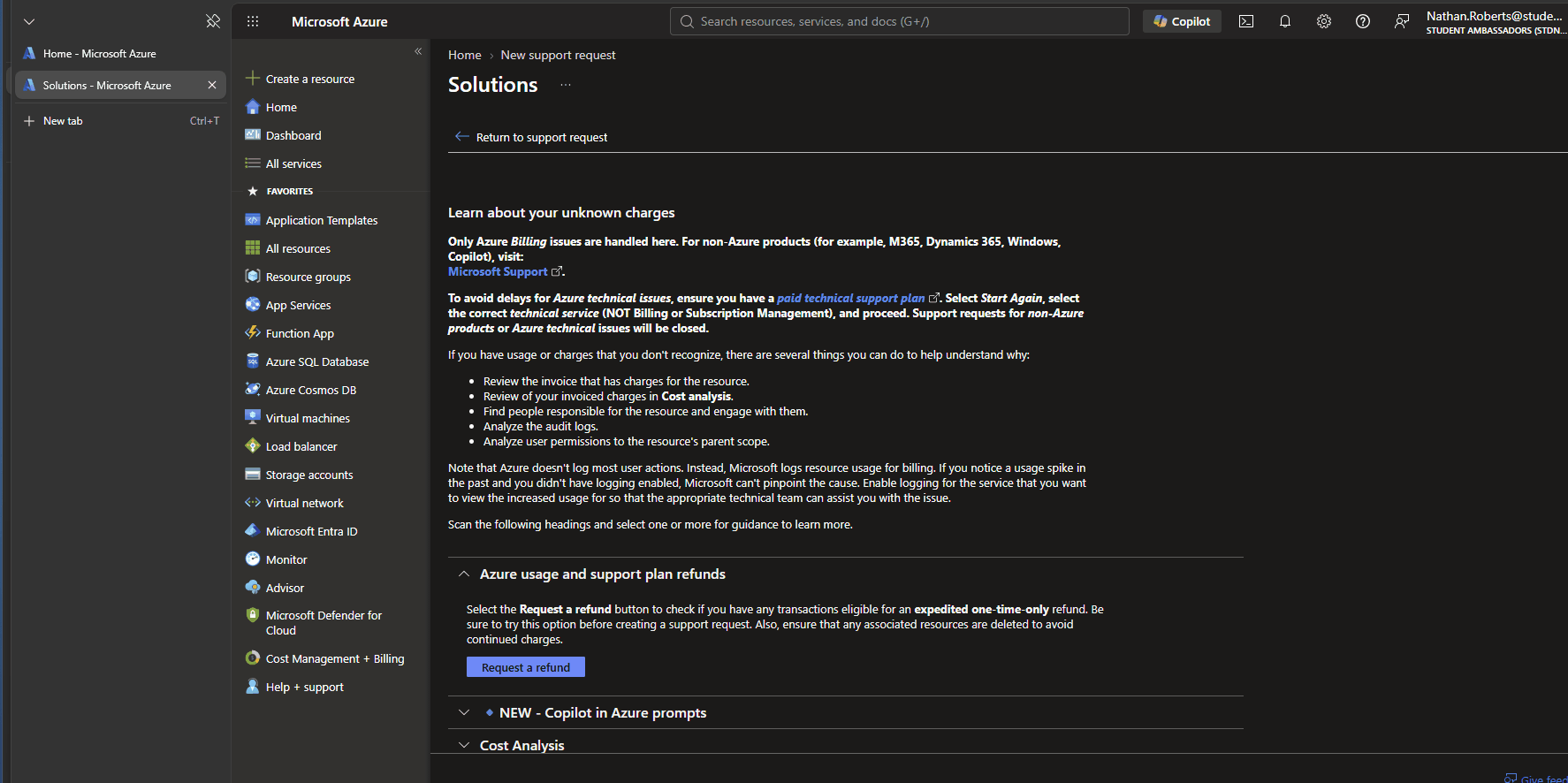
Task: Switch to Home - Microsoft Azure tab
Action: click(99, 54)
